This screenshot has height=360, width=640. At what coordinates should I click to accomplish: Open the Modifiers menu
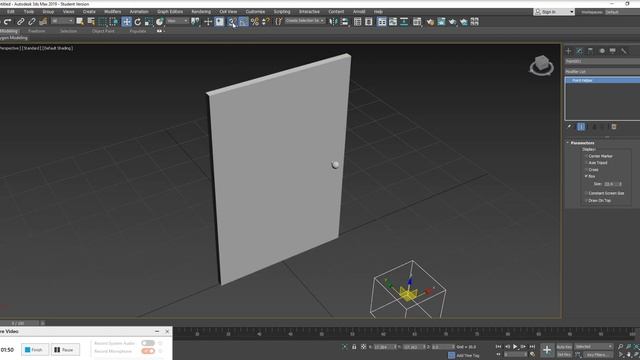tap(112, 11)
